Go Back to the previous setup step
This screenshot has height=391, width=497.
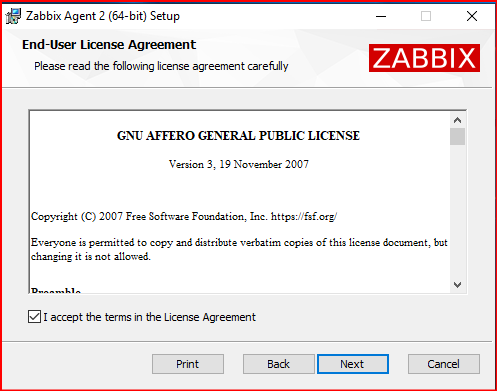pos(279,364)
